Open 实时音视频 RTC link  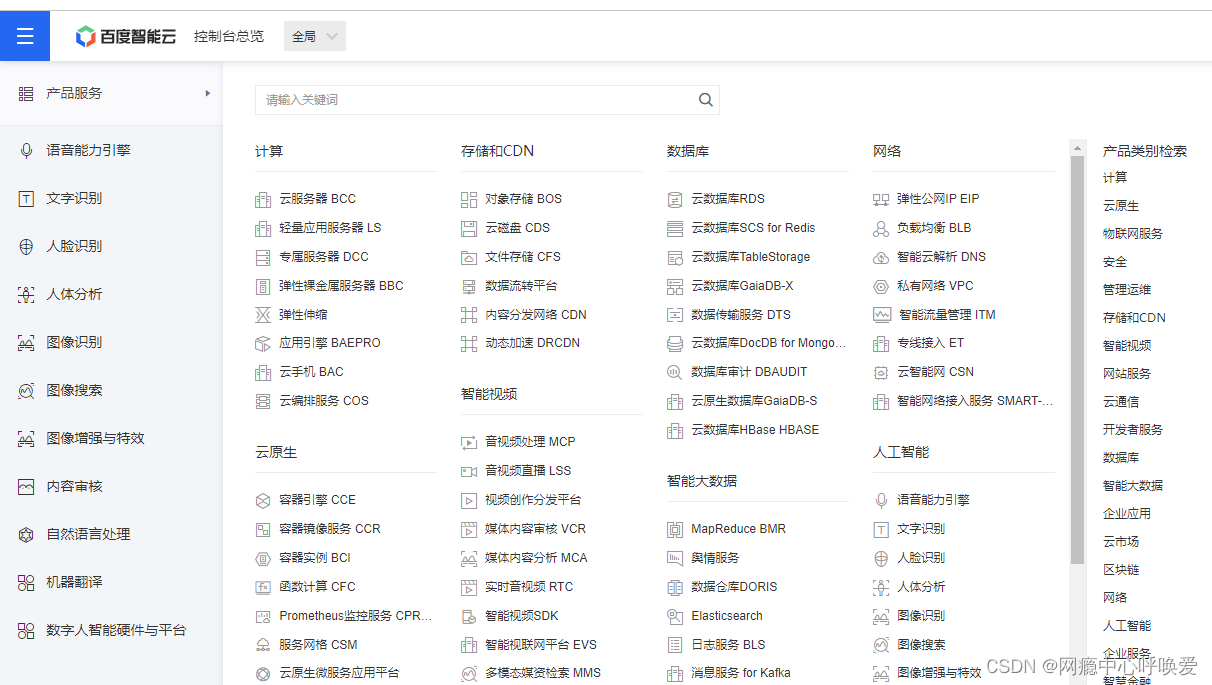[x=529, y=587]
